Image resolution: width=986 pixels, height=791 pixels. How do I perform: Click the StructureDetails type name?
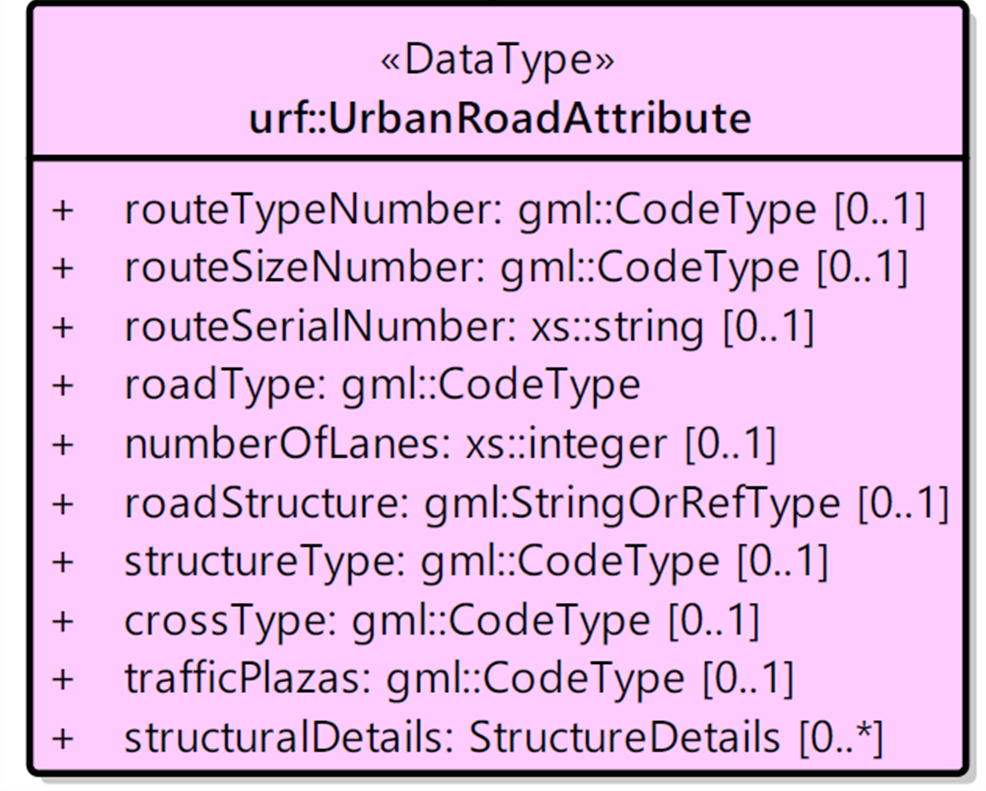click(625, 737)
